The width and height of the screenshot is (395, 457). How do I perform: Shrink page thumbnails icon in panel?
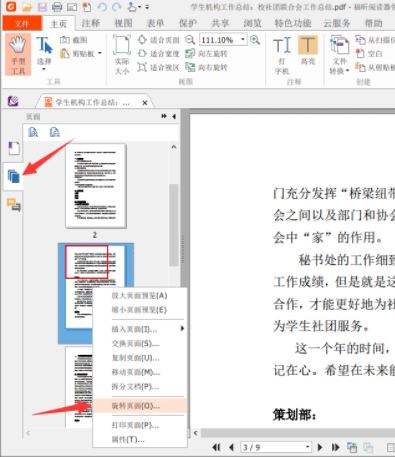click(54, 132)
